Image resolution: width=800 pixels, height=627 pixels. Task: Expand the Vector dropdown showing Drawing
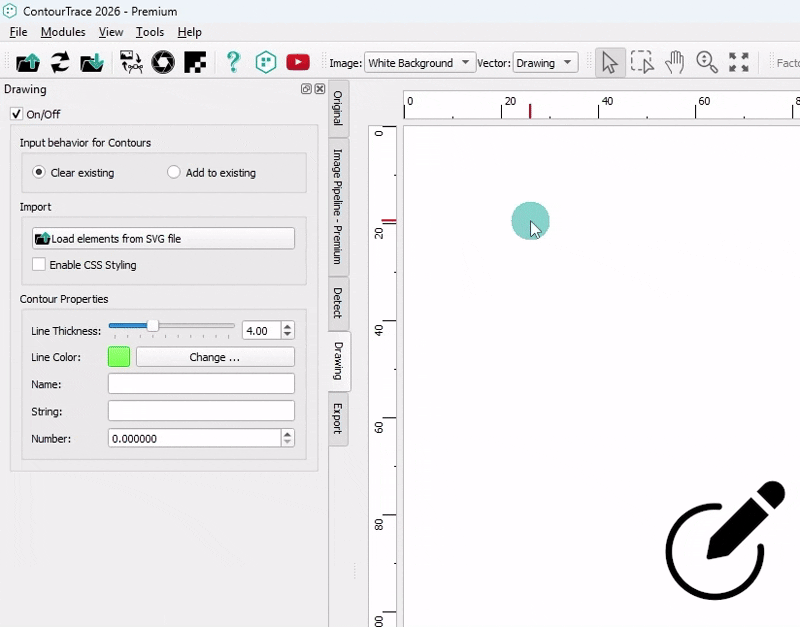coord(545,63)
